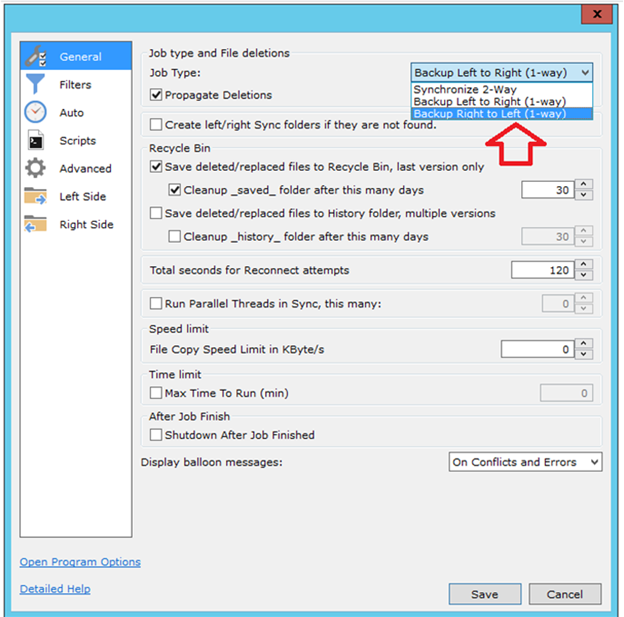624x617 pixels.
Task: Switch to the Filters page
Action: pos(76,84)
